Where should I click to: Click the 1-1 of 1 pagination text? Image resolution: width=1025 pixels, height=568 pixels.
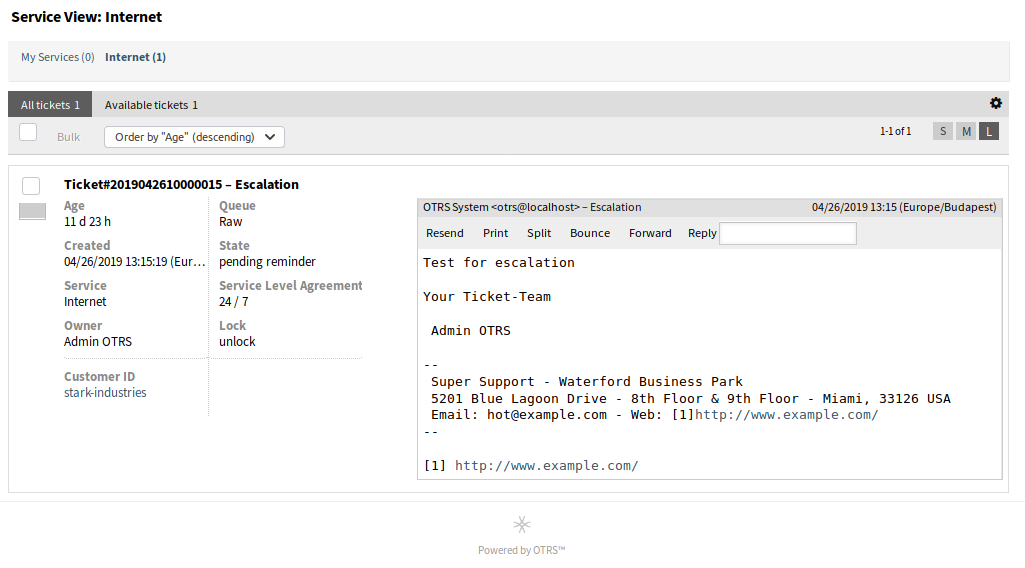coord(895,131)
